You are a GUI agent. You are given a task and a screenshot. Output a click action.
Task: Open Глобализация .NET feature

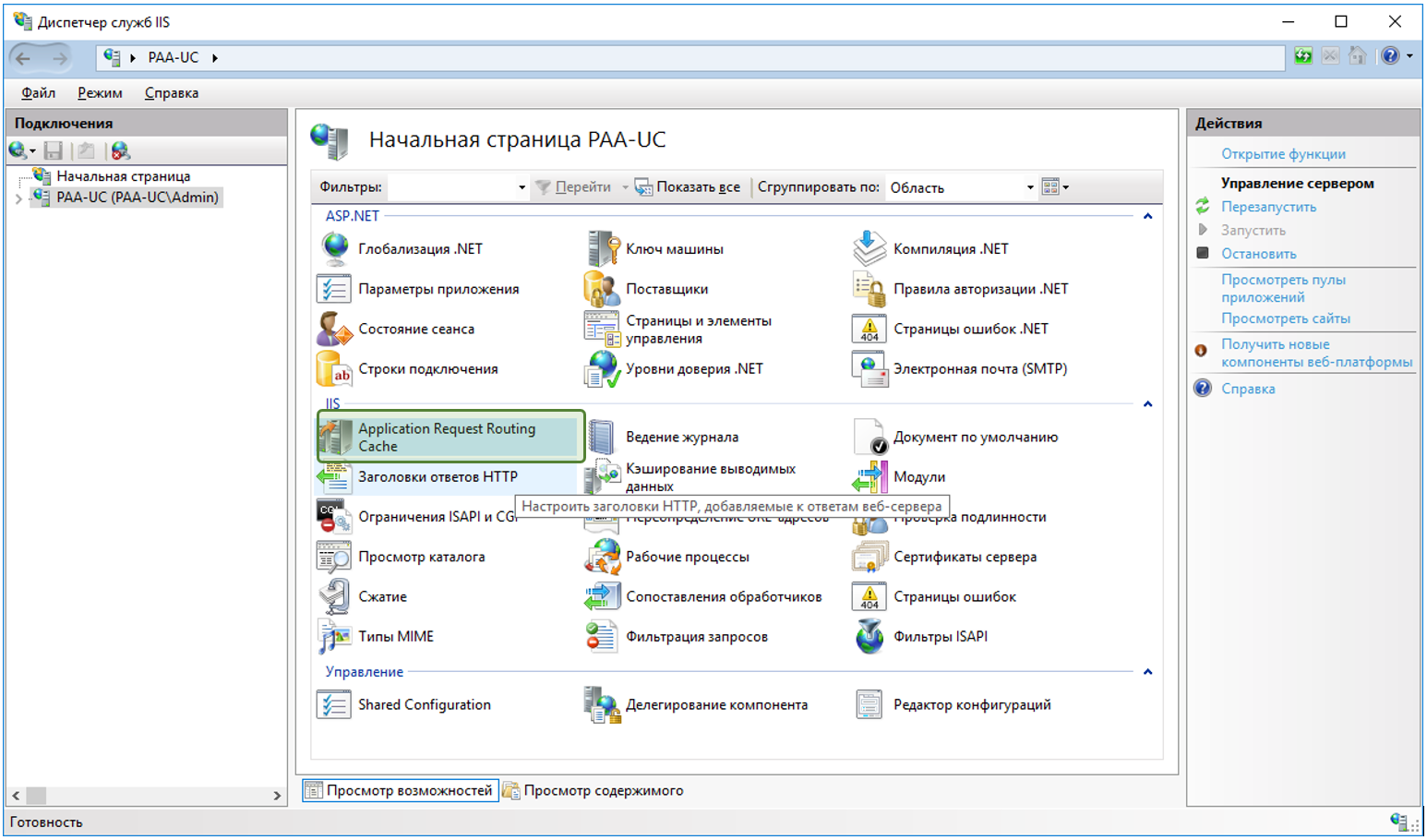(401, 249)
